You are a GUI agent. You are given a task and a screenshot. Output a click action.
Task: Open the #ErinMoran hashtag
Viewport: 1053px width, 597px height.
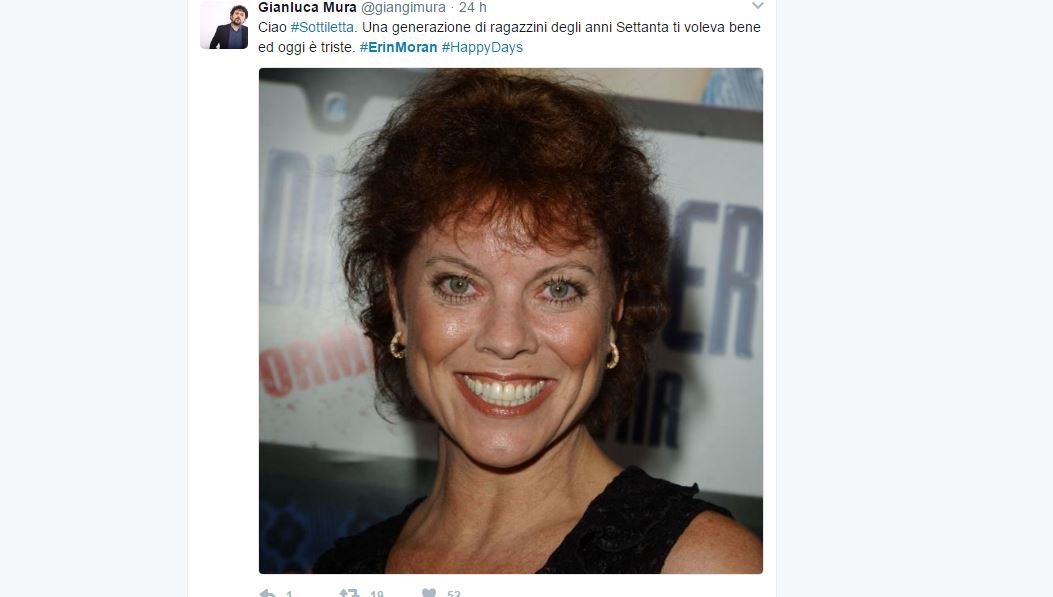coord(398,48)
